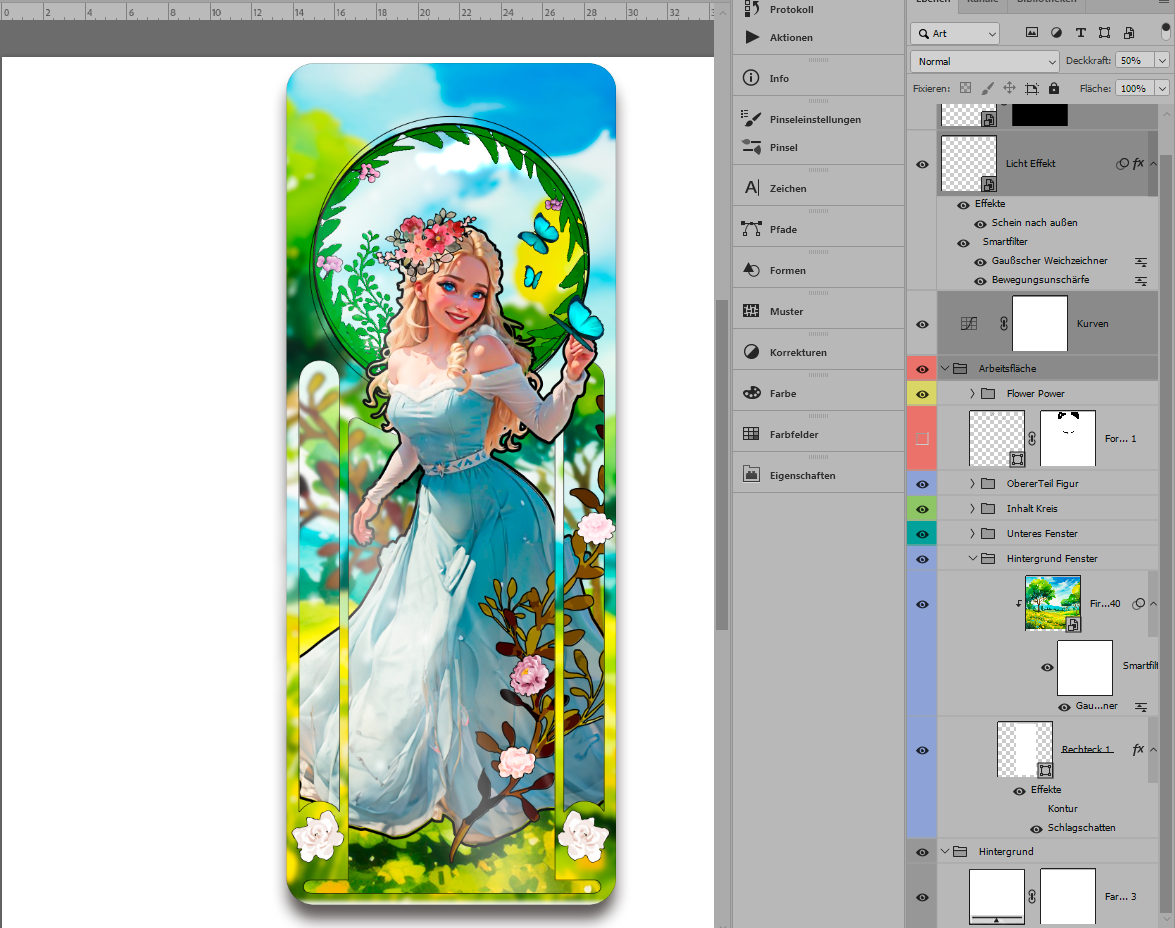Open Gaußscher Weichzeichner filter blending options

1141,262
